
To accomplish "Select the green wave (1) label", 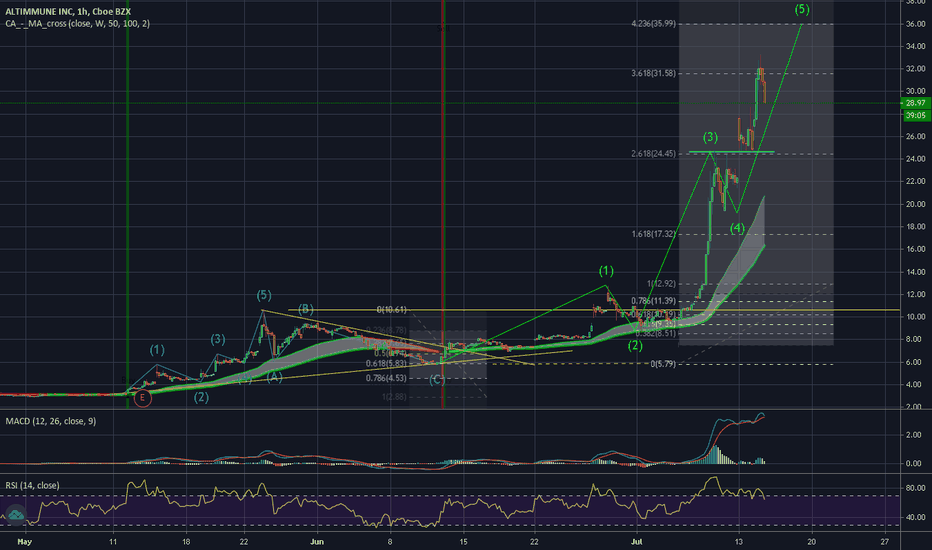I will point(606,271).
